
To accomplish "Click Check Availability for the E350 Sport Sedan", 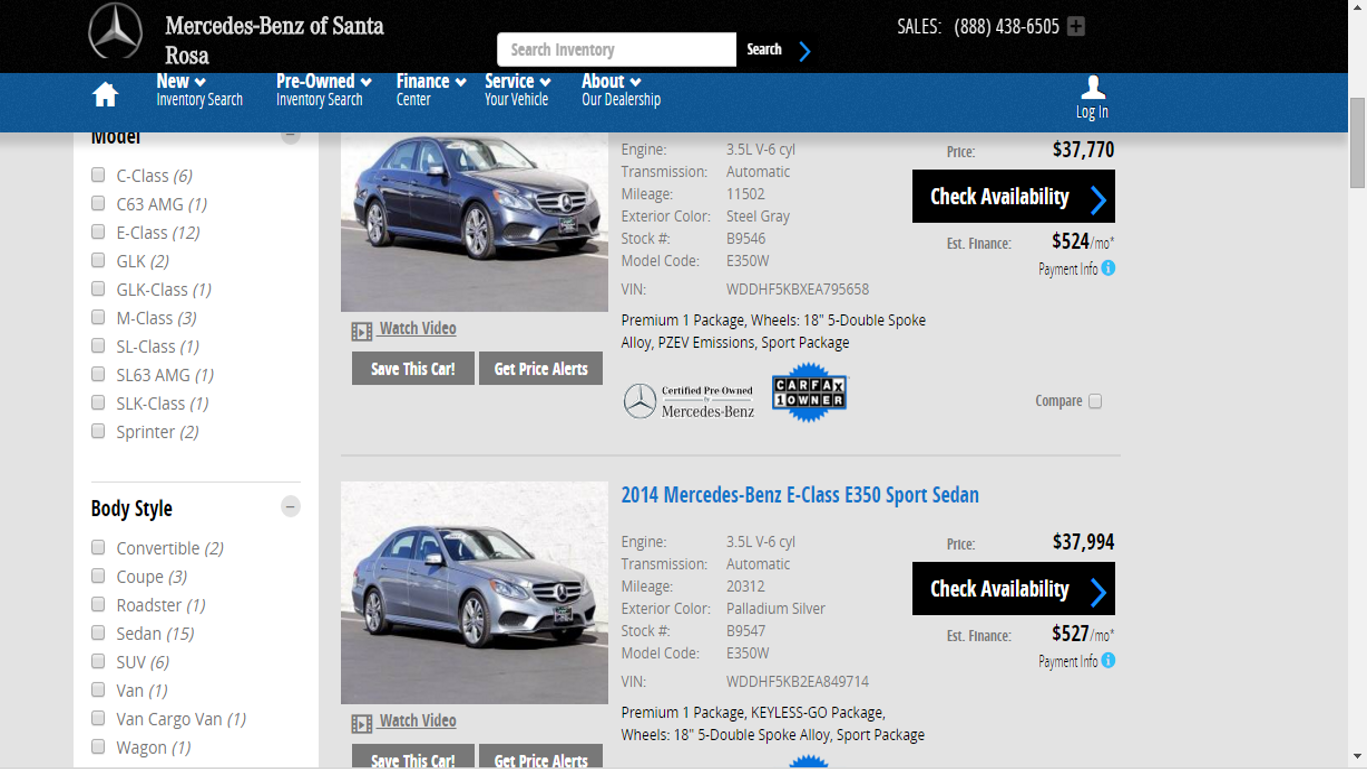I will point(1013,589).
